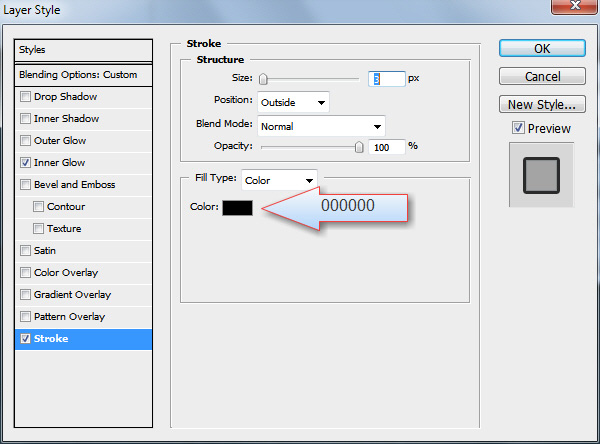Select the Inner Glow style label
The height and width of the screenshot is (444, 600).
pos(59,162)
